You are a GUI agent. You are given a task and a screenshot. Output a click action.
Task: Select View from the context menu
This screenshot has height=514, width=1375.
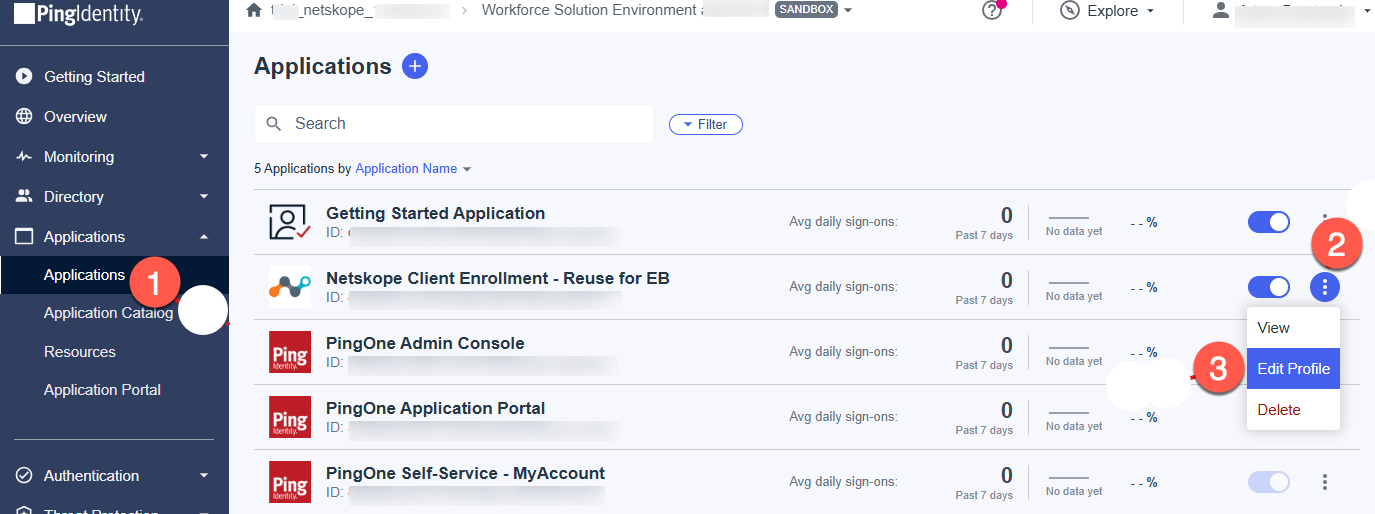coord(1293,328)
